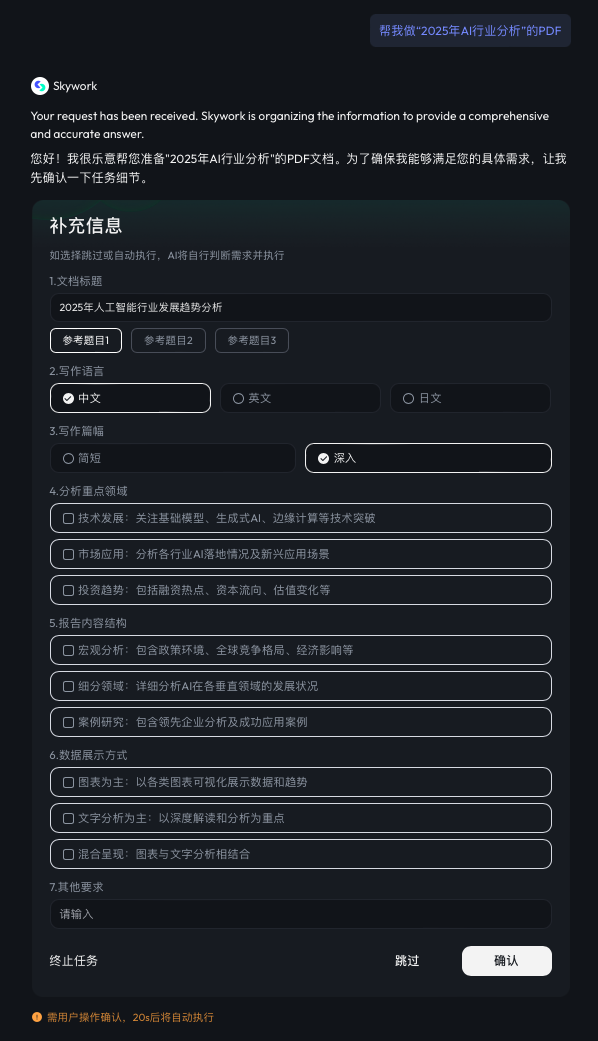Click 跳过 to skip the form

click(x=407, y=961)
